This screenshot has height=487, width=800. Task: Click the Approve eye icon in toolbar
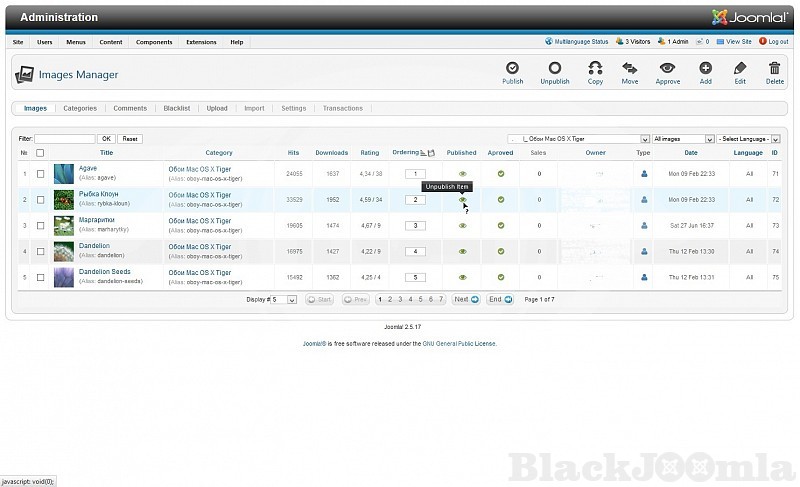(667, 68)
